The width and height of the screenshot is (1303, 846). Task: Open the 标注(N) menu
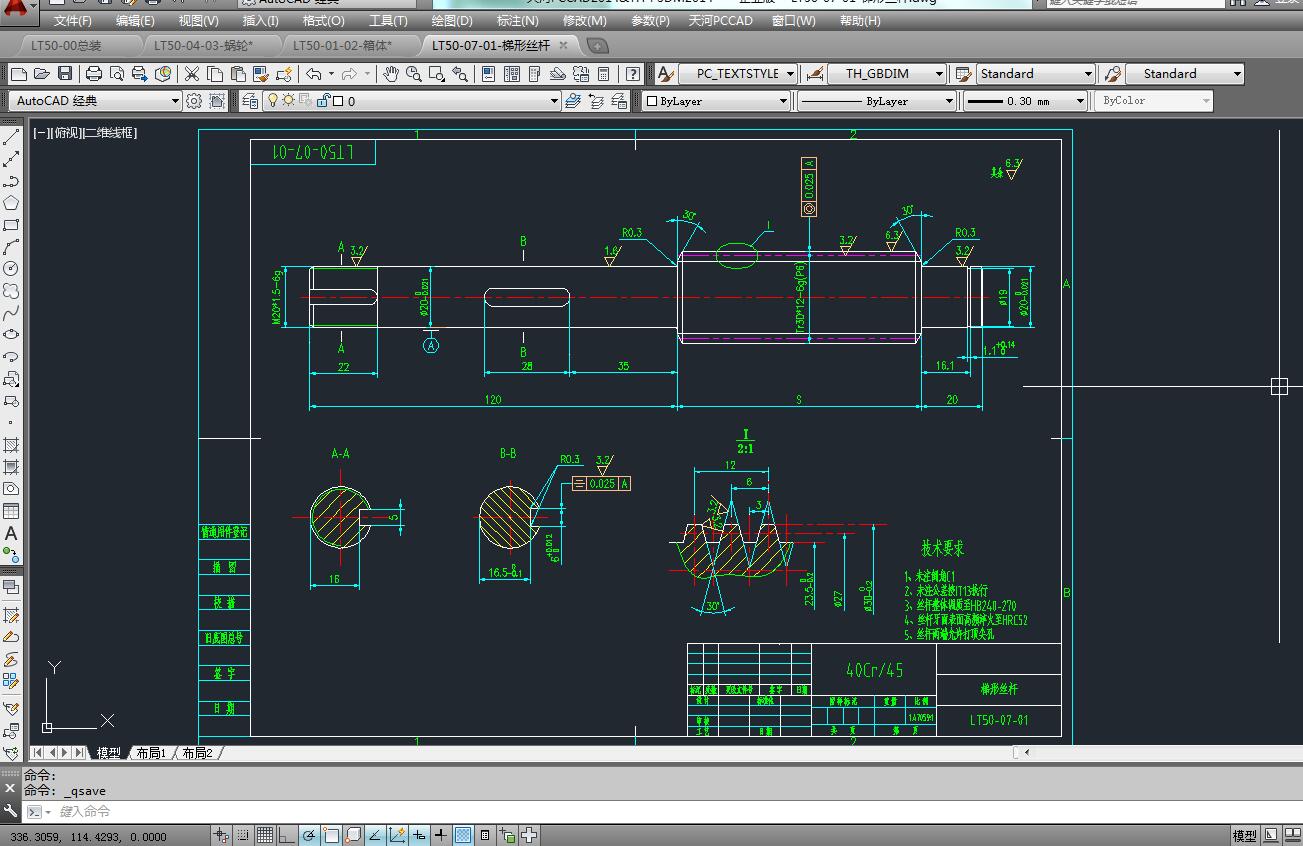click(517, 21)
